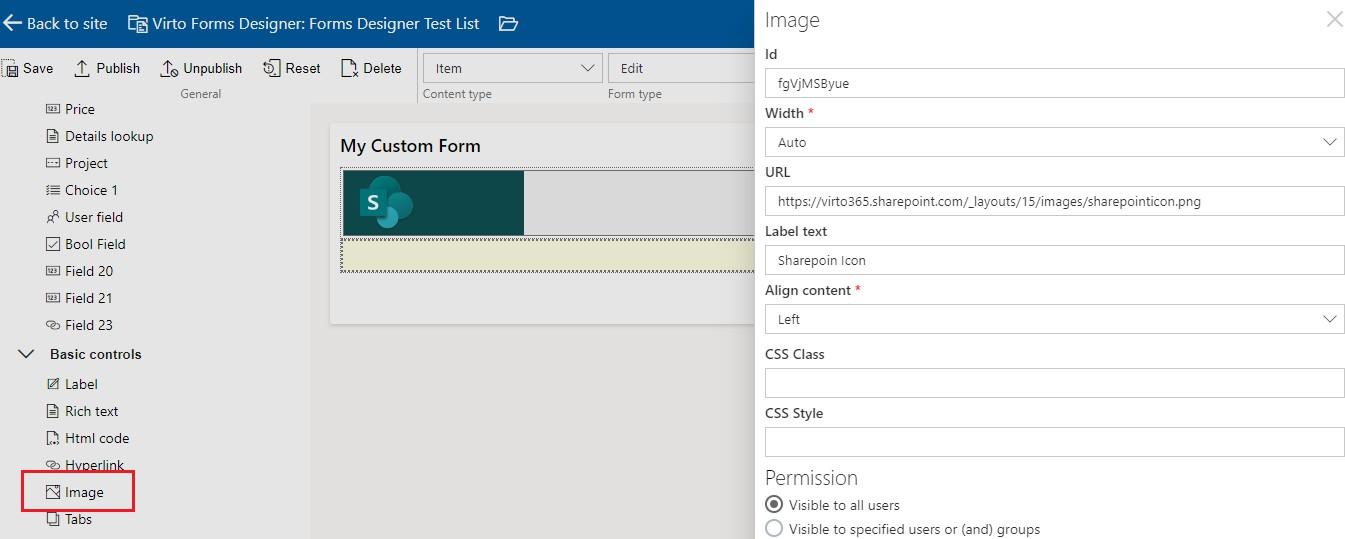Click the Reset form icon
The height and width of the screenshot is (539, 1345).
tap(271, 68)
